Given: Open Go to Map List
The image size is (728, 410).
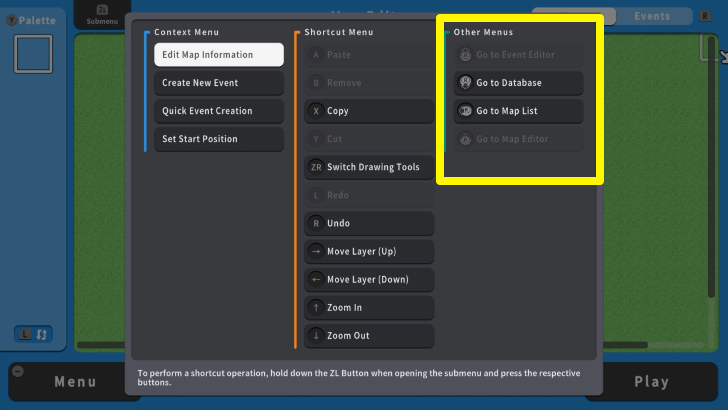Looking at the screenshot, I should pyautogui.click(x=519, y=111).
